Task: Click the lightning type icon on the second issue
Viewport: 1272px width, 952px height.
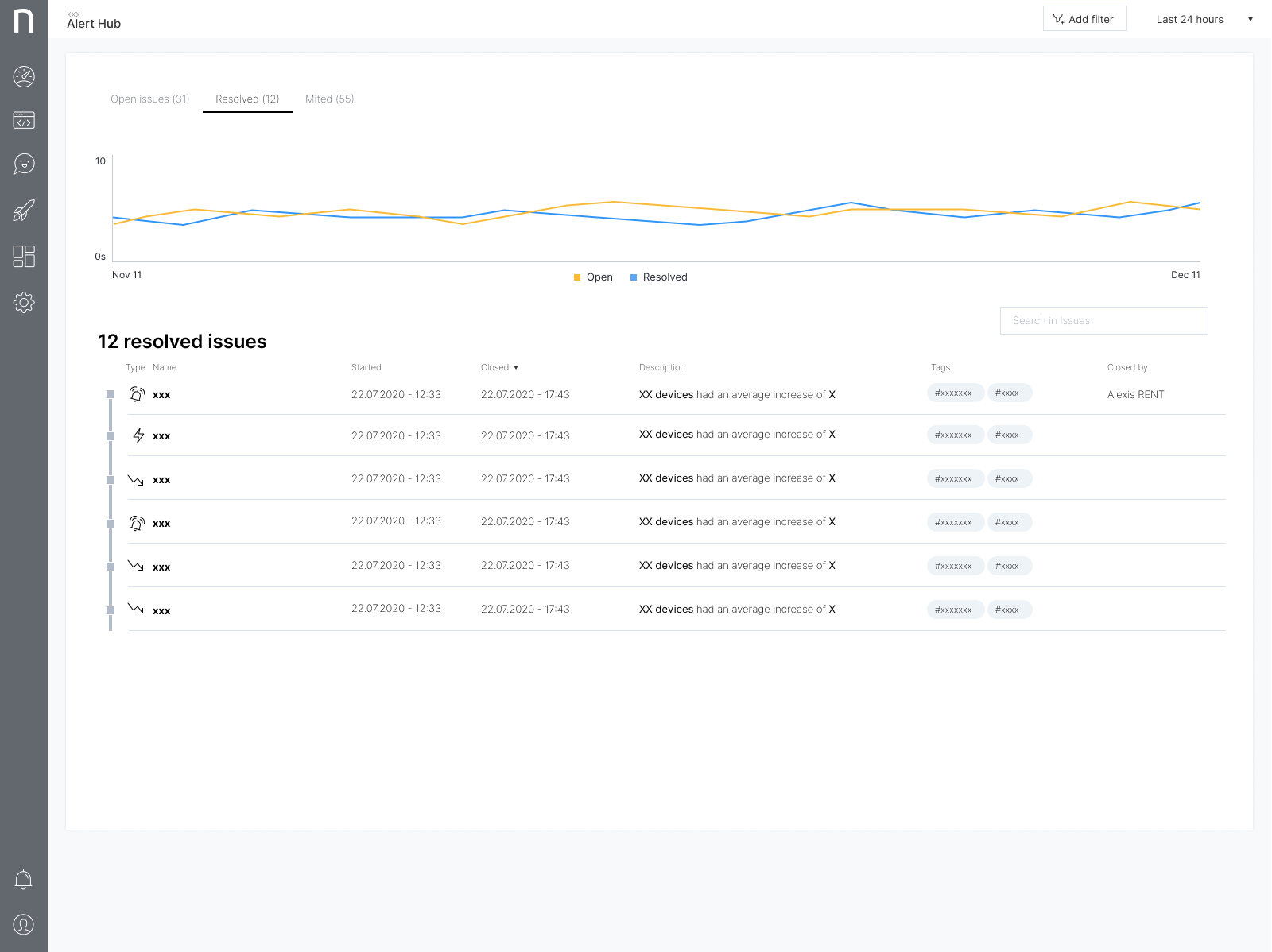Action: point(136,435)
